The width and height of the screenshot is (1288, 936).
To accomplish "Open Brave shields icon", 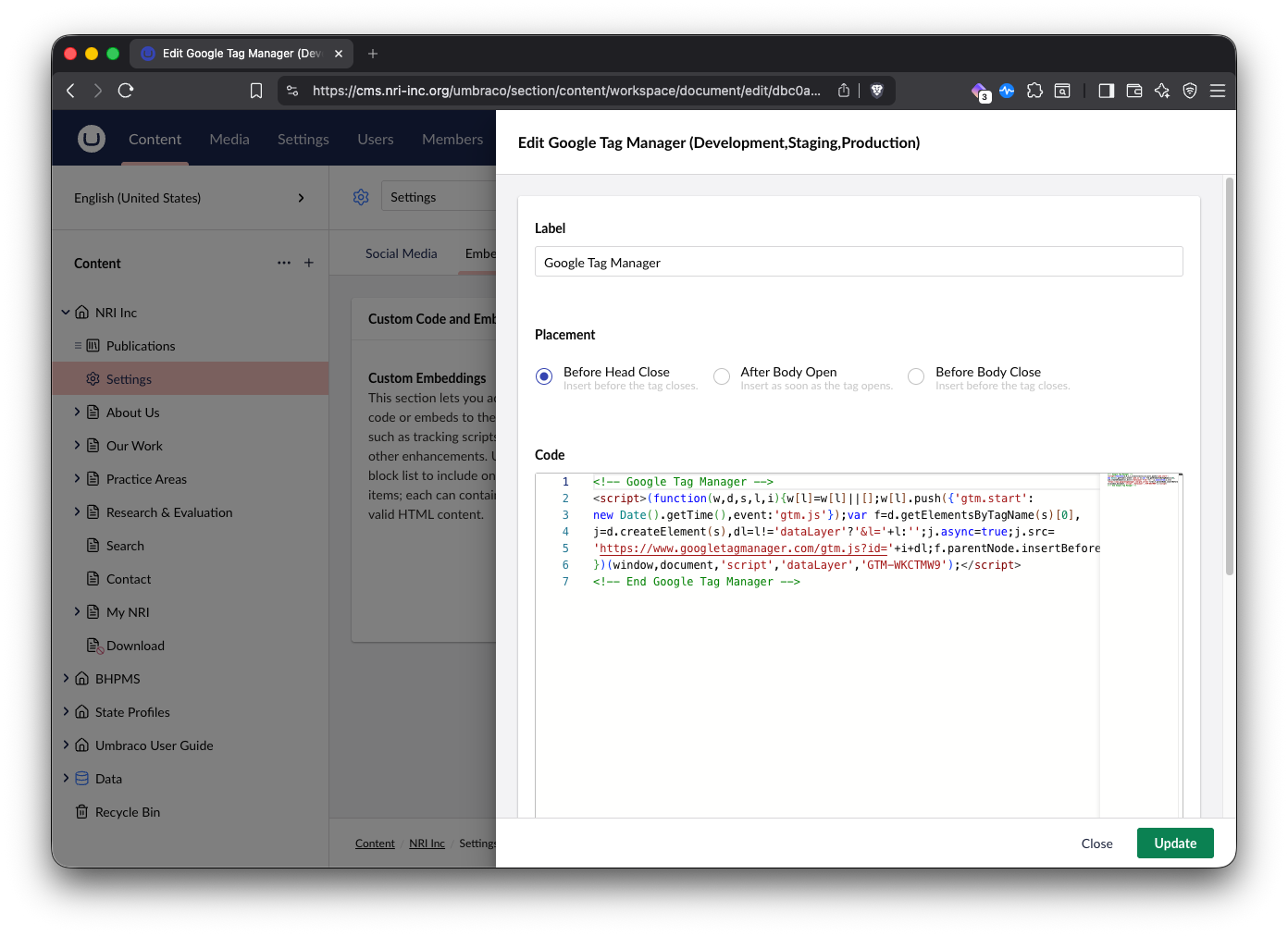I will [877, 91].
